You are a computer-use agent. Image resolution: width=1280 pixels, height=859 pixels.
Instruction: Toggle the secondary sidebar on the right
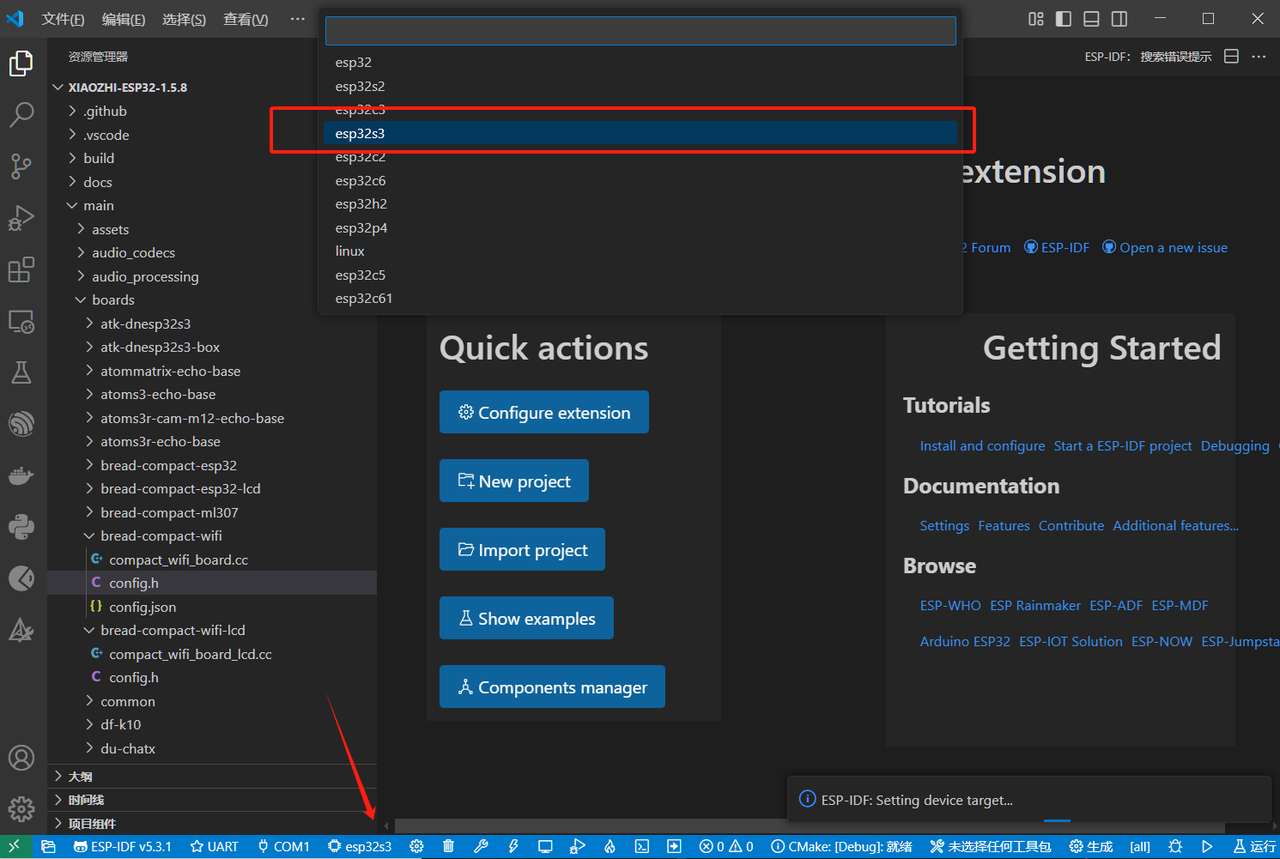(1119, 19)
